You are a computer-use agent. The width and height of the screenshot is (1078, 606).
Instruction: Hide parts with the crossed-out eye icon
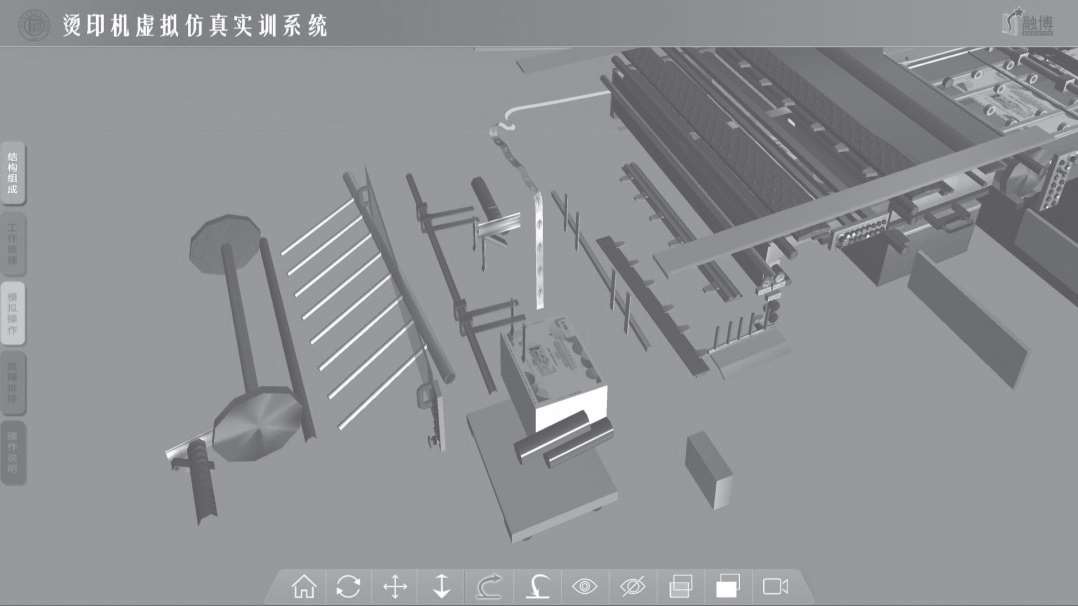click(x=633, y=586)
